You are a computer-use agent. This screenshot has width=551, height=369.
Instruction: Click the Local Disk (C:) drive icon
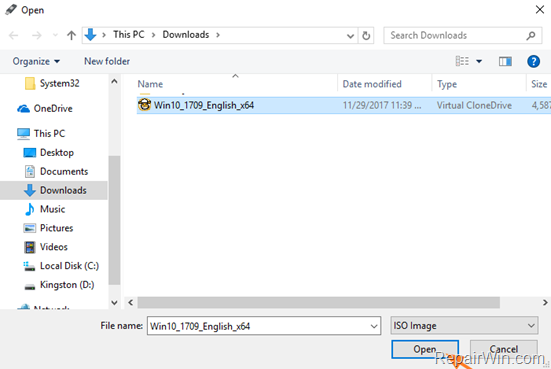pos(29,266)
